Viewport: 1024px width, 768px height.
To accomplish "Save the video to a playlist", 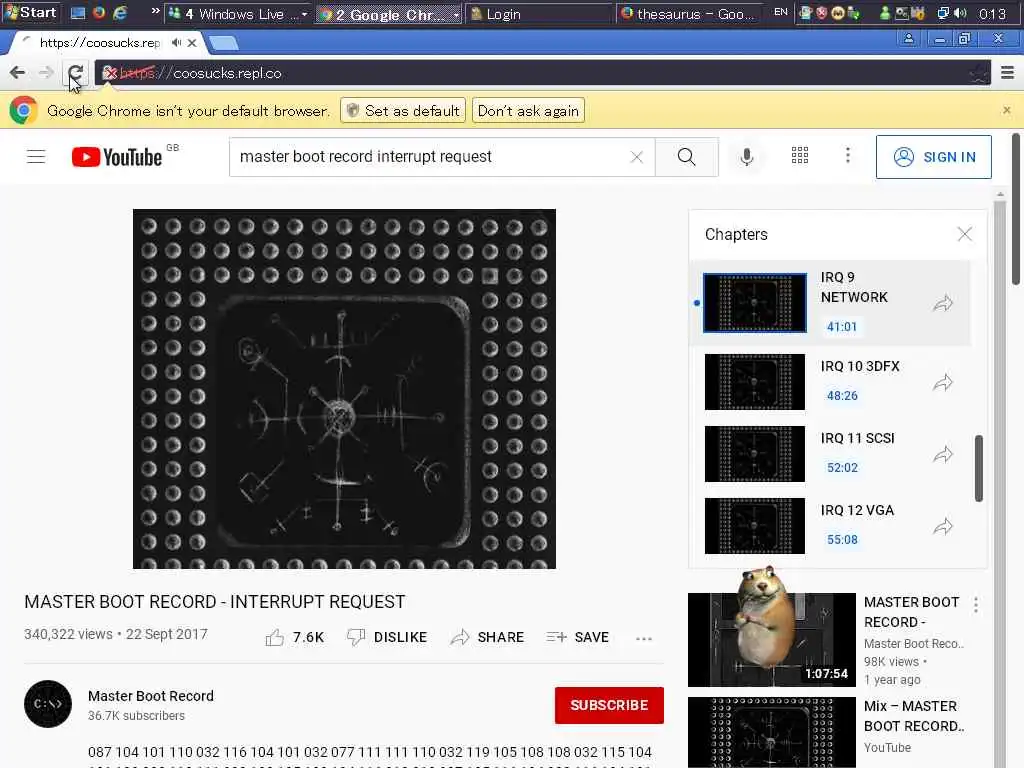I will coord(577,637).
